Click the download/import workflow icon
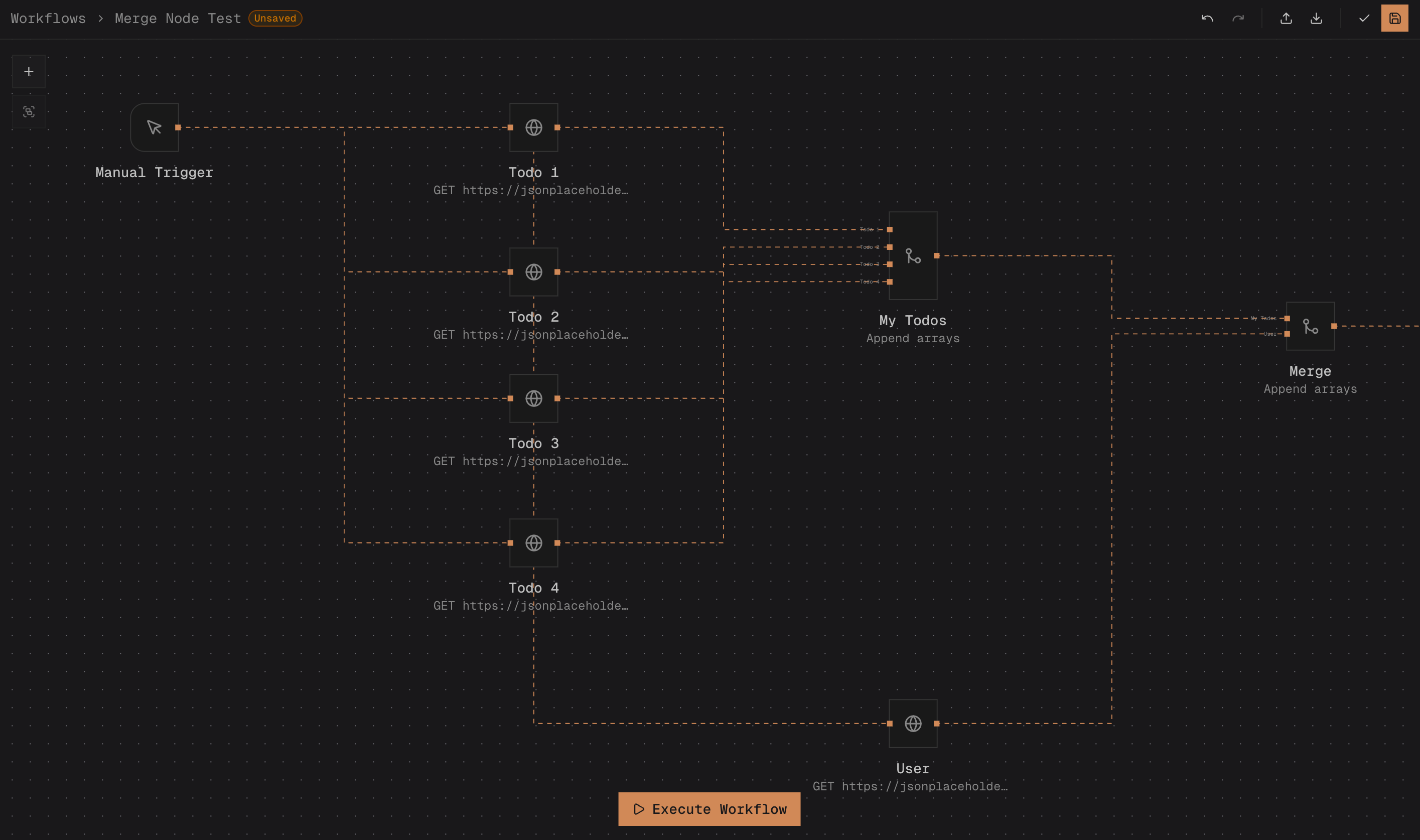Screen dimensions: 1420x840 coord(1316,18)
